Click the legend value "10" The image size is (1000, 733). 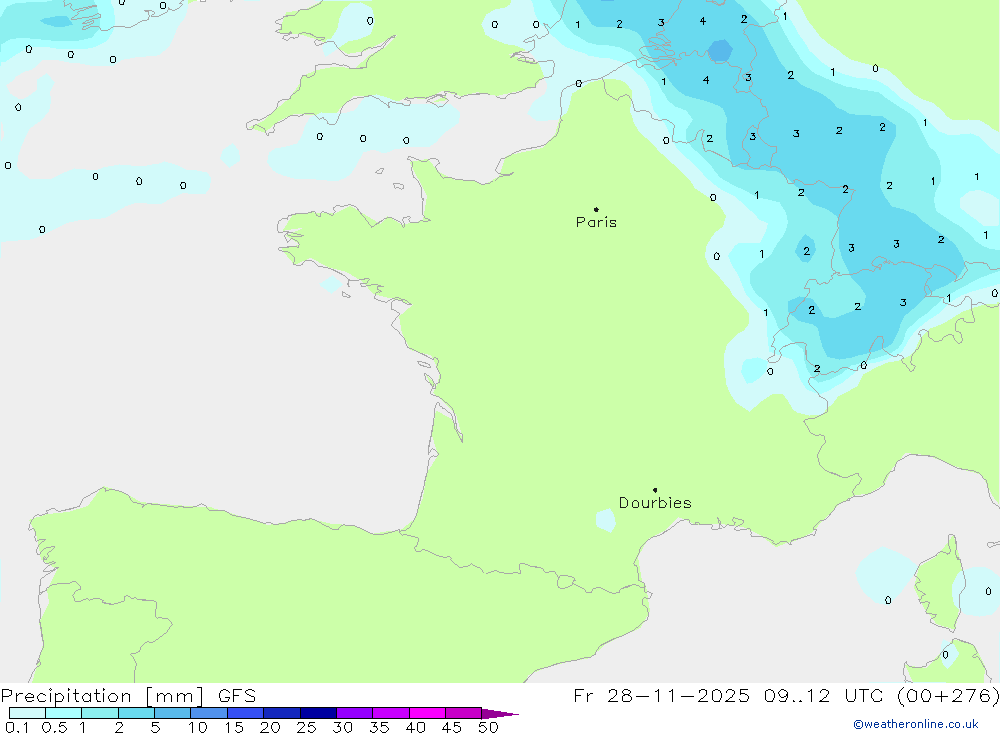click(198, 727)
